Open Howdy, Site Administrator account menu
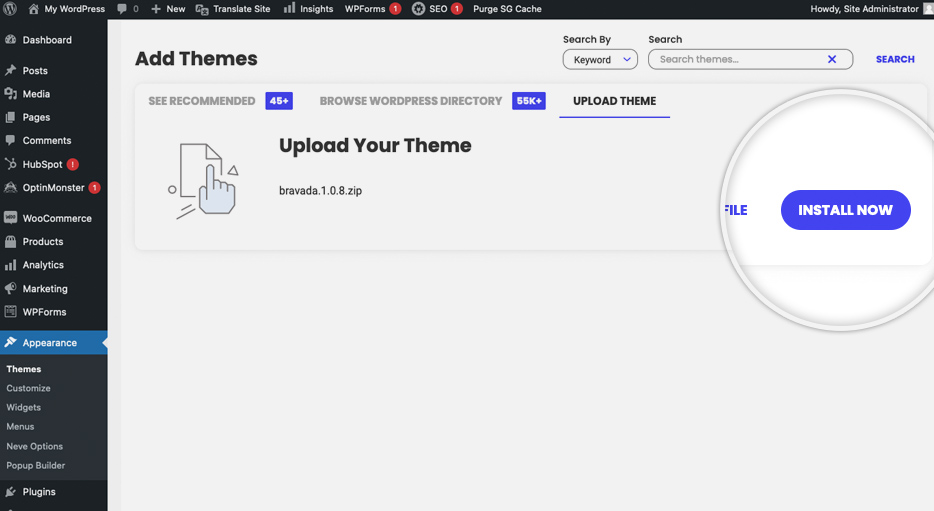 [871, 9]
